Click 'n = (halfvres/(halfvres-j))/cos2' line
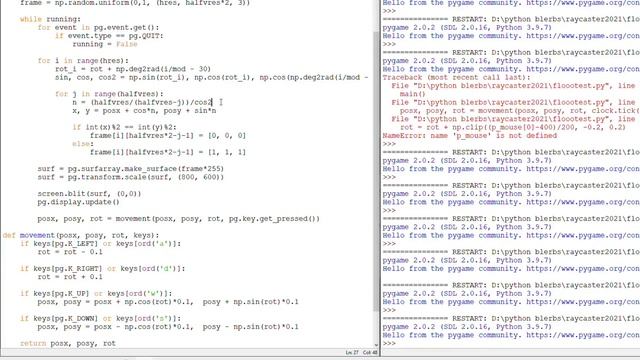This screenshot has width=640, height=360. (142, 102)
